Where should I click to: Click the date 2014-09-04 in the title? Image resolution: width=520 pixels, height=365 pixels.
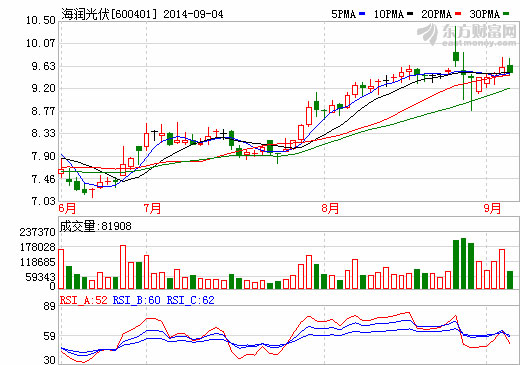[x=193, y=14]
